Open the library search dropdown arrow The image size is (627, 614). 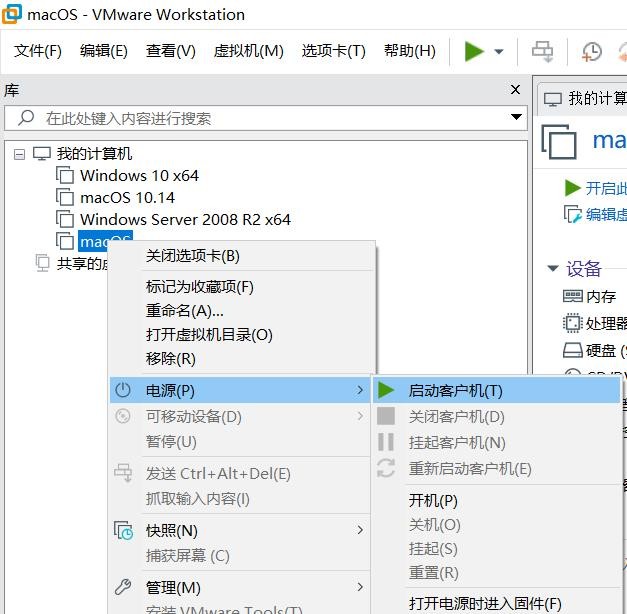coord(516,117)
